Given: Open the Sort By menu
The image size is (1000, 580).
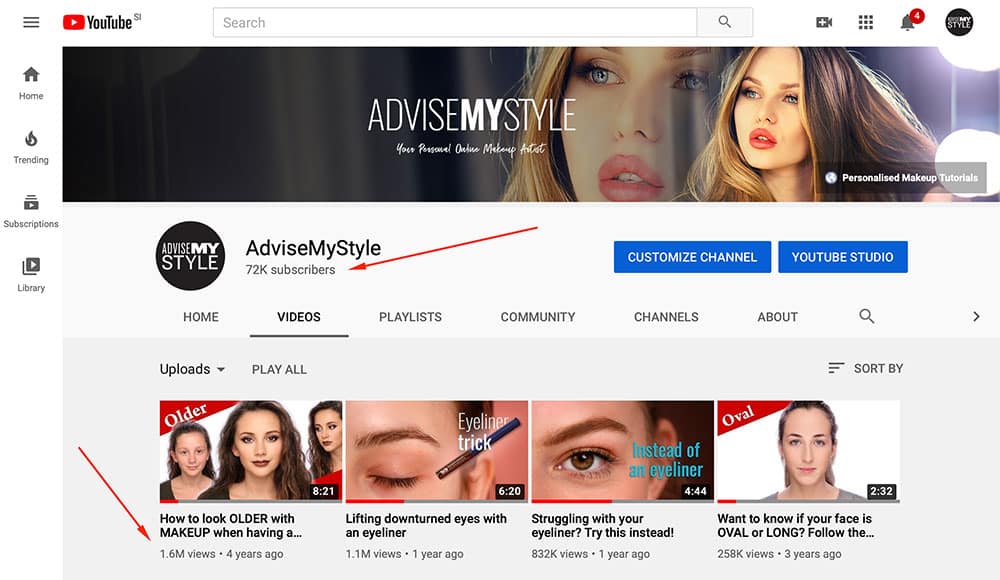Looking at the screenshot, I should pos(865,368).
